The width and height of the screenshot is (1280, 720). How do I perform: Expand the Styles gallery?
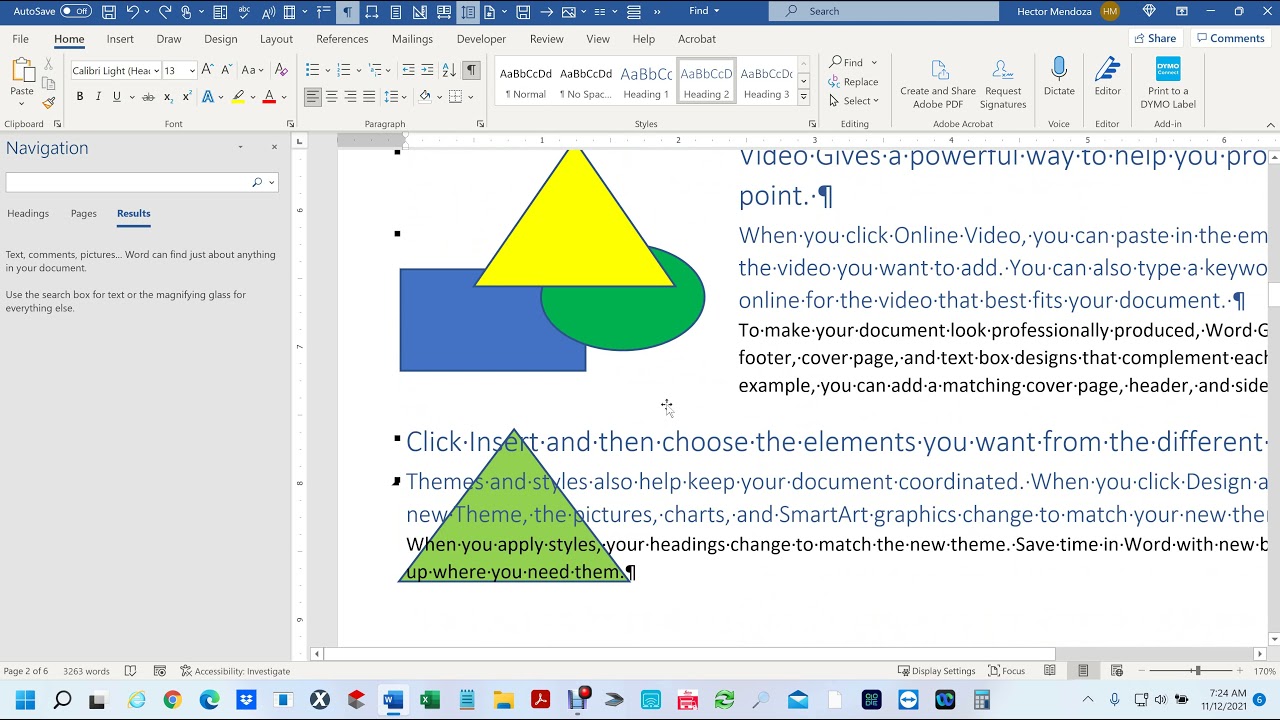click(x=803, y=98)
